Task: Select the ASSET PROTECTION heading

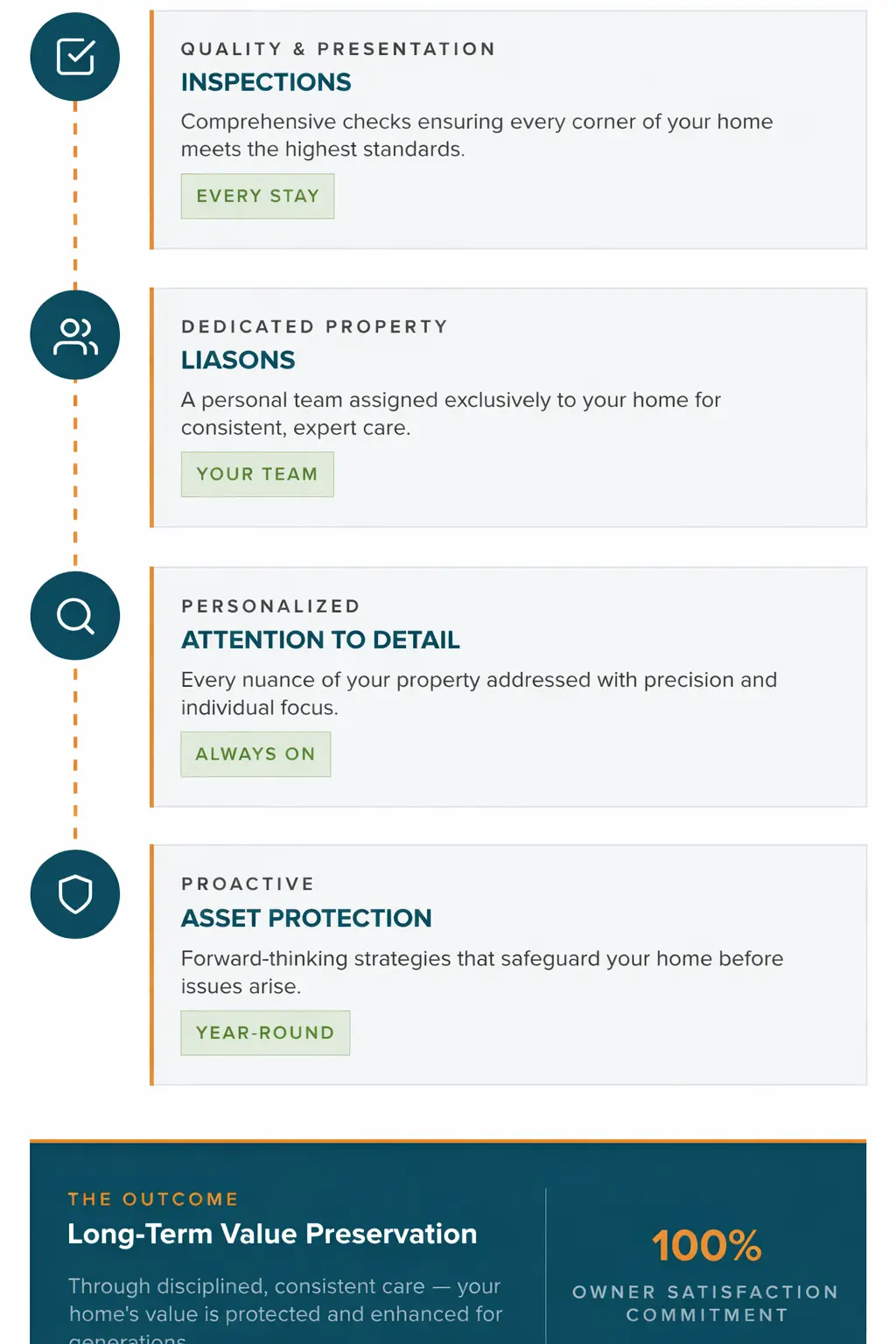Action: [x=306, y=919]
